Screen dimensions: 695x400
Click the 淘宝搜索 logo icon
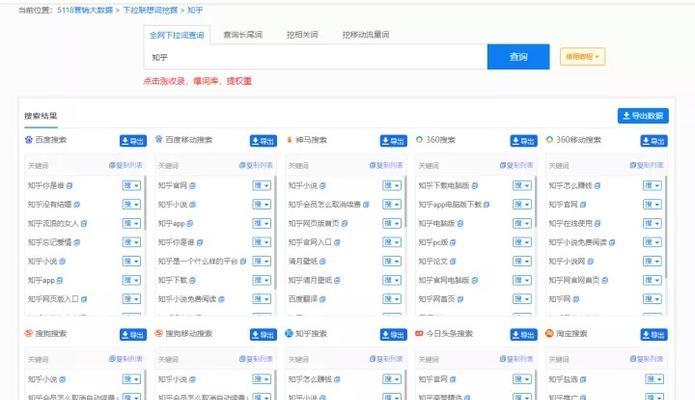pyautogui.click(x=550, y=333)
